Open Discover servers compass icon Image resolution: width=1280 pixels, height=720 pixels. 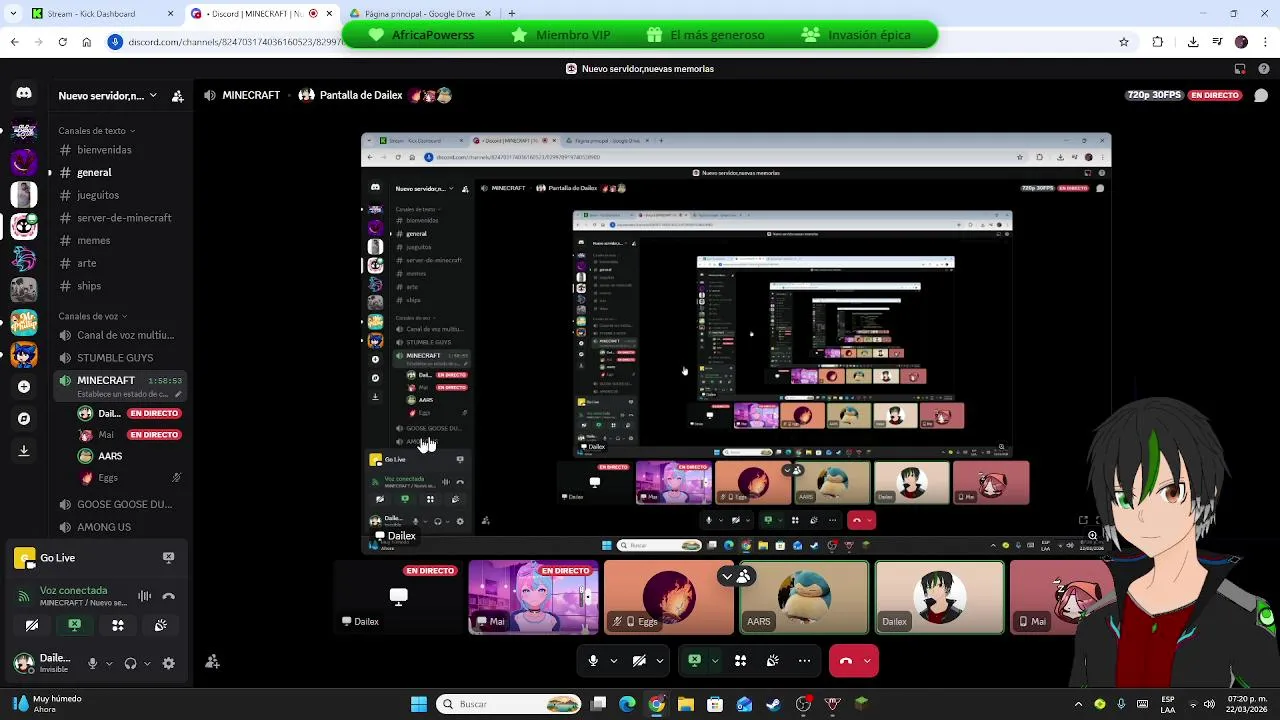(x=24, y=418)
